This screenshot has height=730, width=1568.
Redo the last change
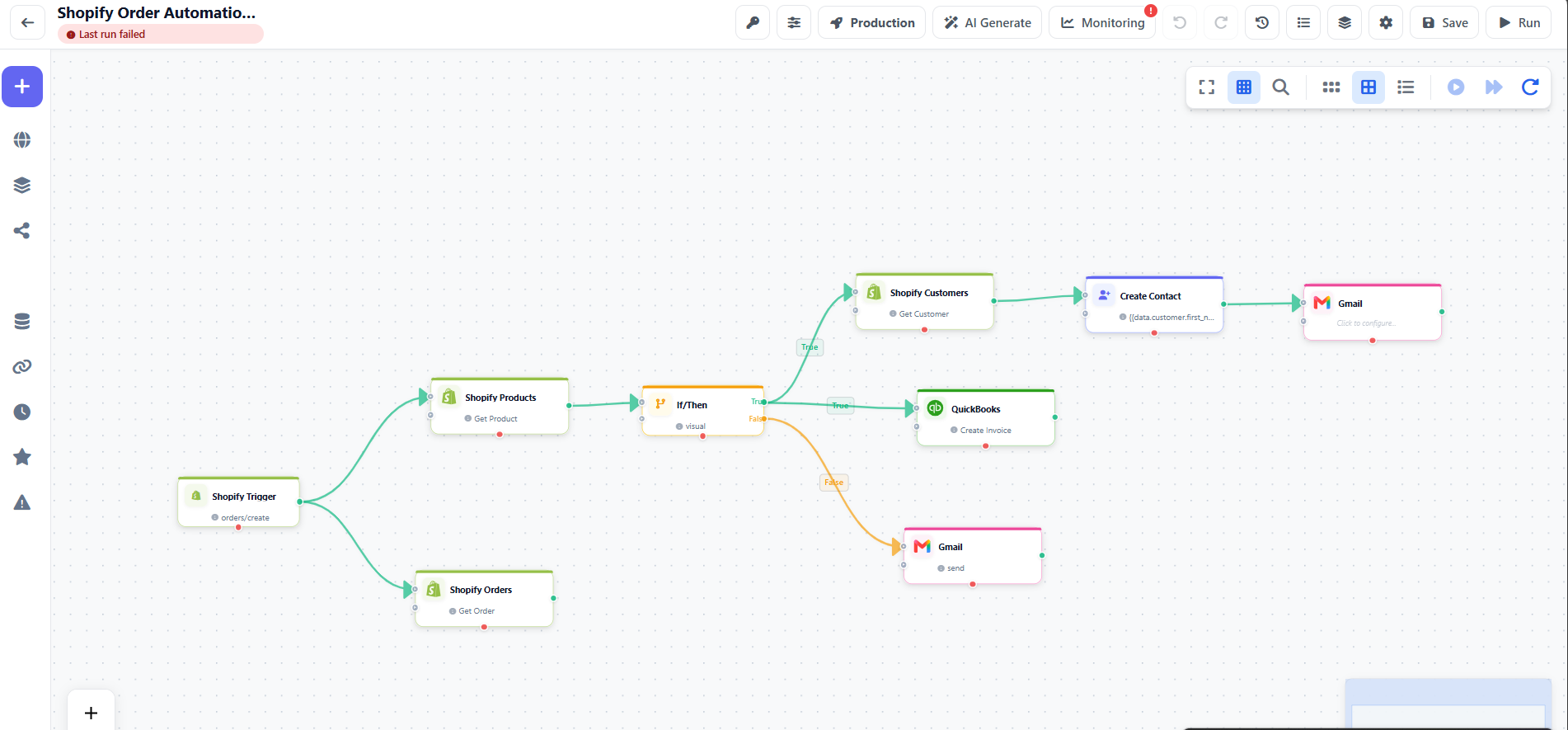tap(1221, 22)
